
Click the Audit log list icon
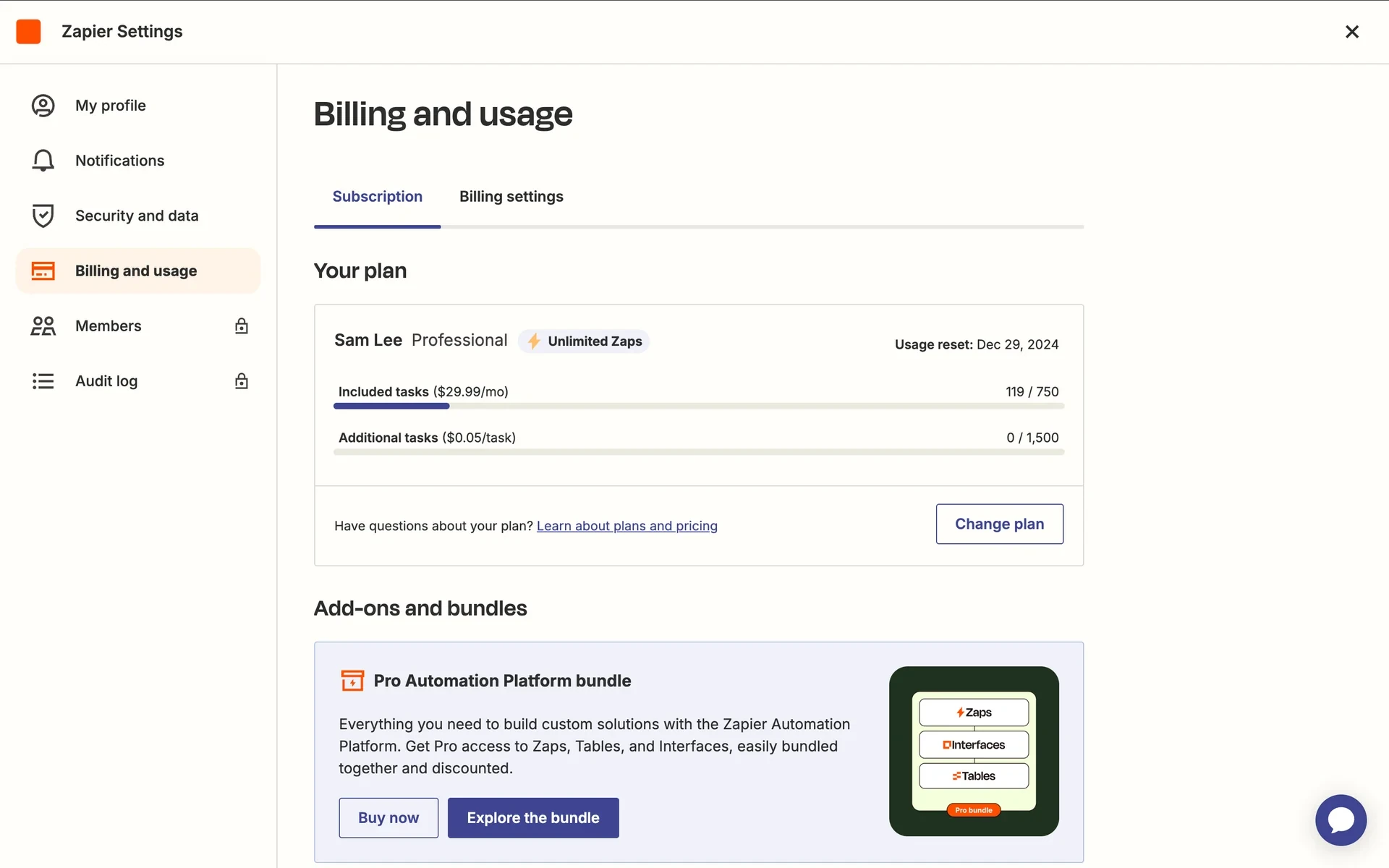43,381
